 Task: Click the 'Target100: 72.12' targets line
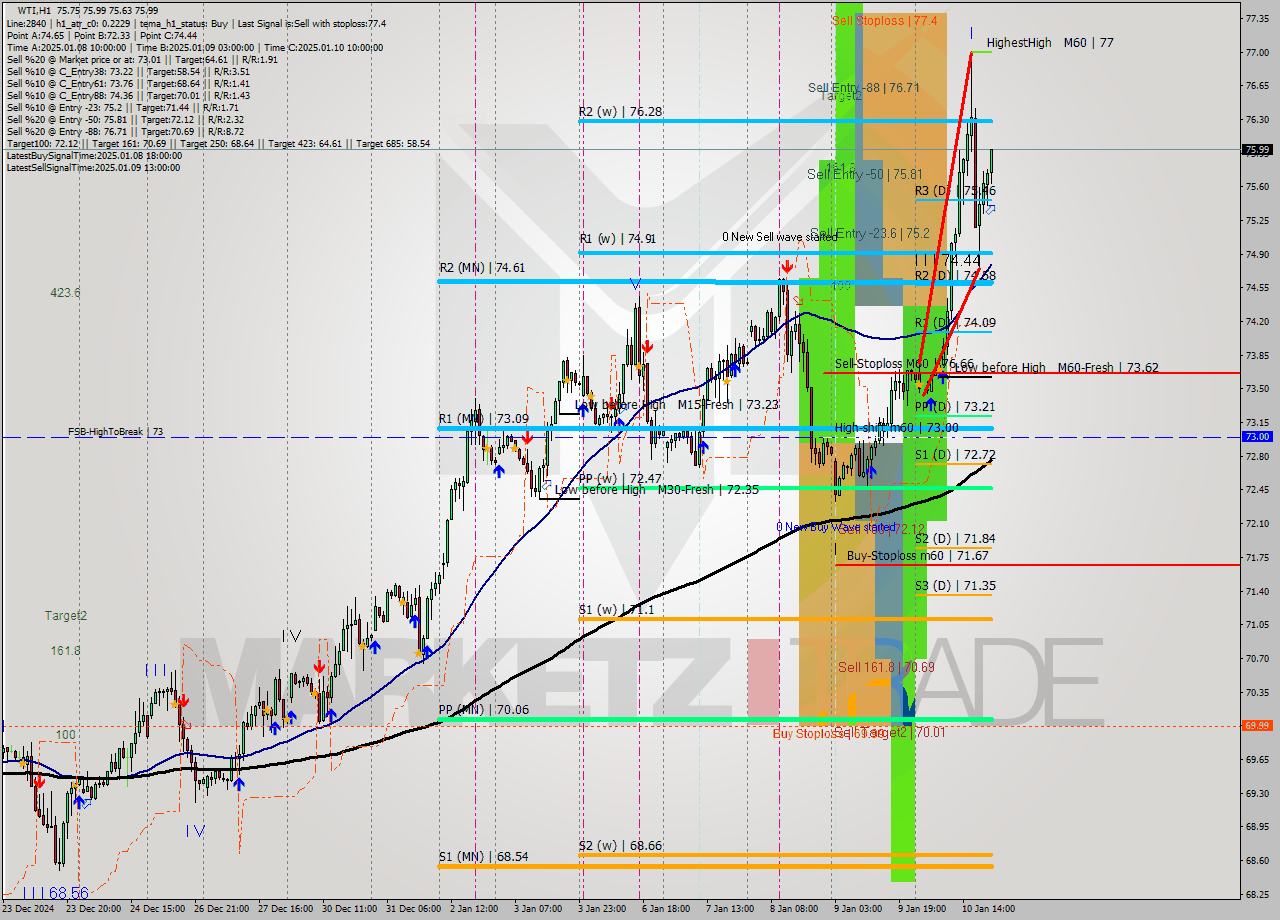(x=218, y=144)
